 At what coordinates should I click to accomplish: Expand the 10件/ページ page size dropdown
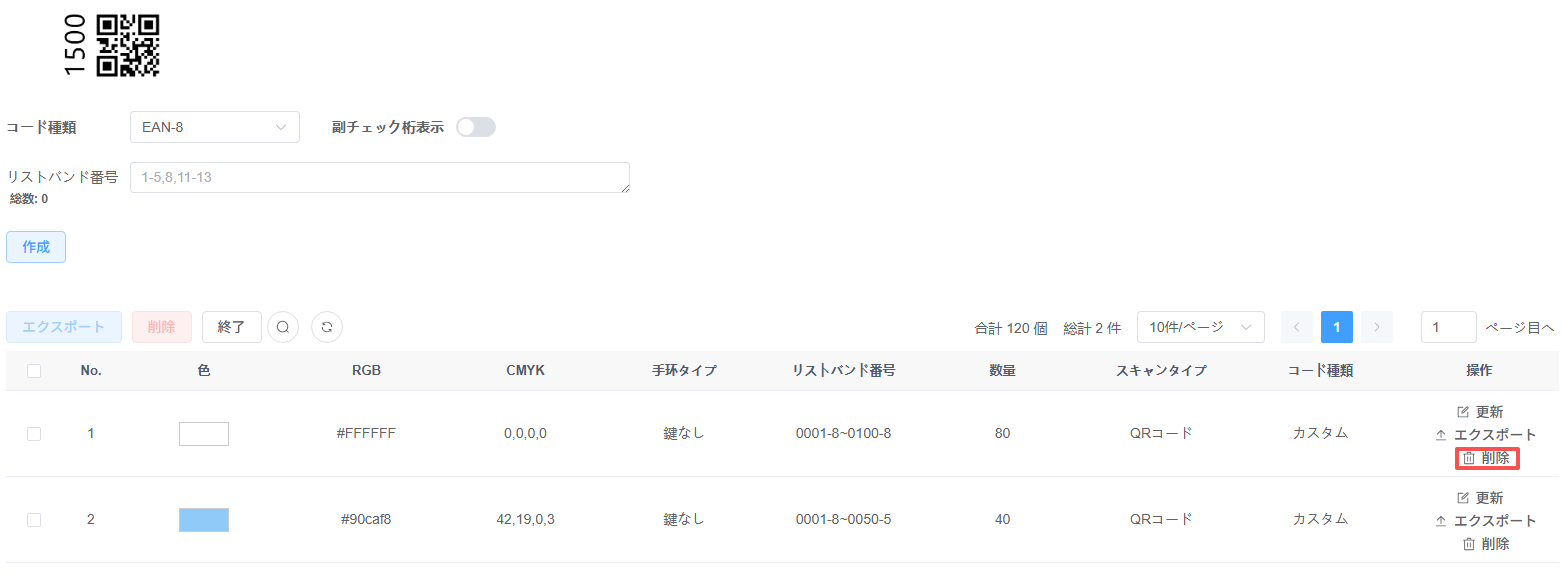pos(1200,327)
